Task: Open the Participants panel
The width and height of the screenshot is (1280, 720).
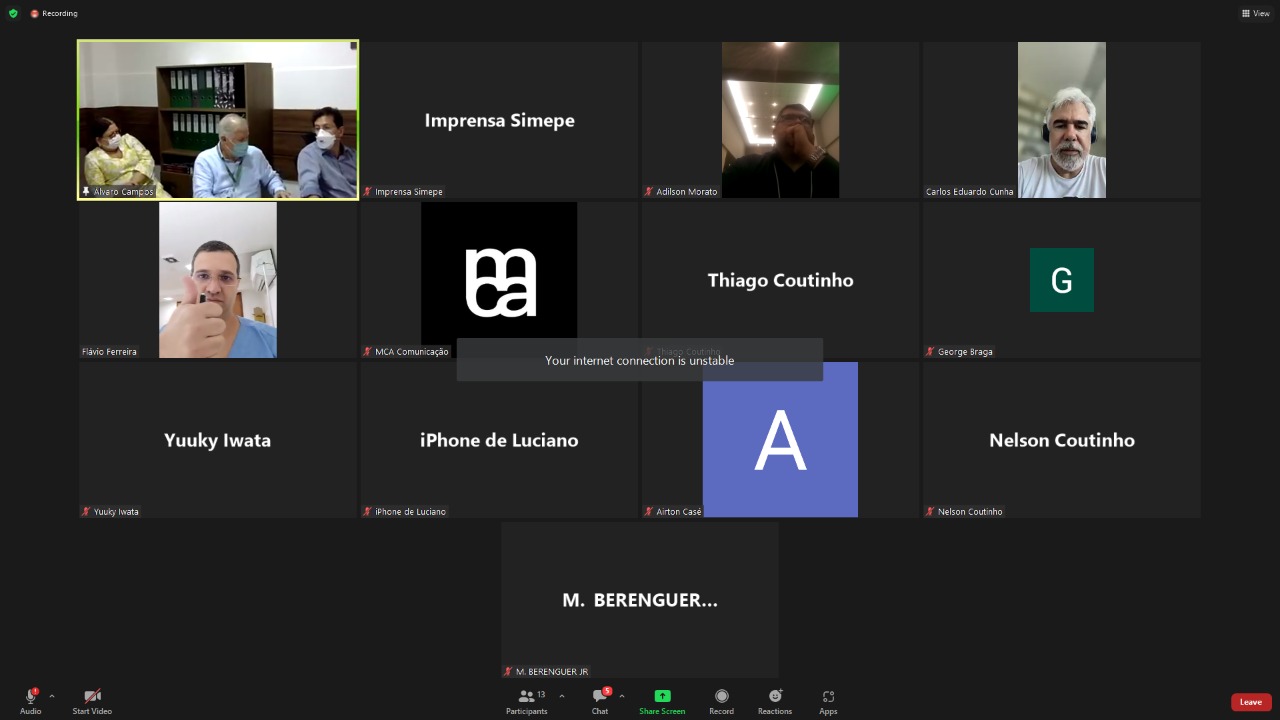Action: coord(526,701)
